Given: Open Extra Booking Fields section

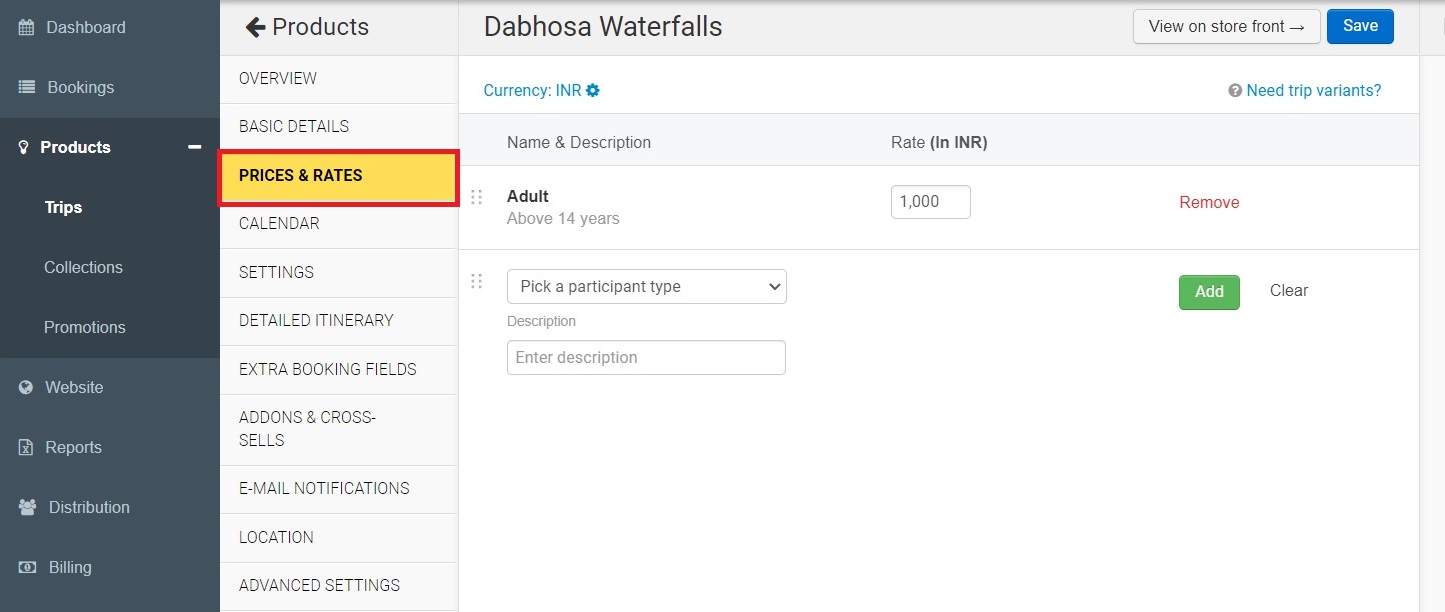Looking at the screenshot, I should 327,369.
